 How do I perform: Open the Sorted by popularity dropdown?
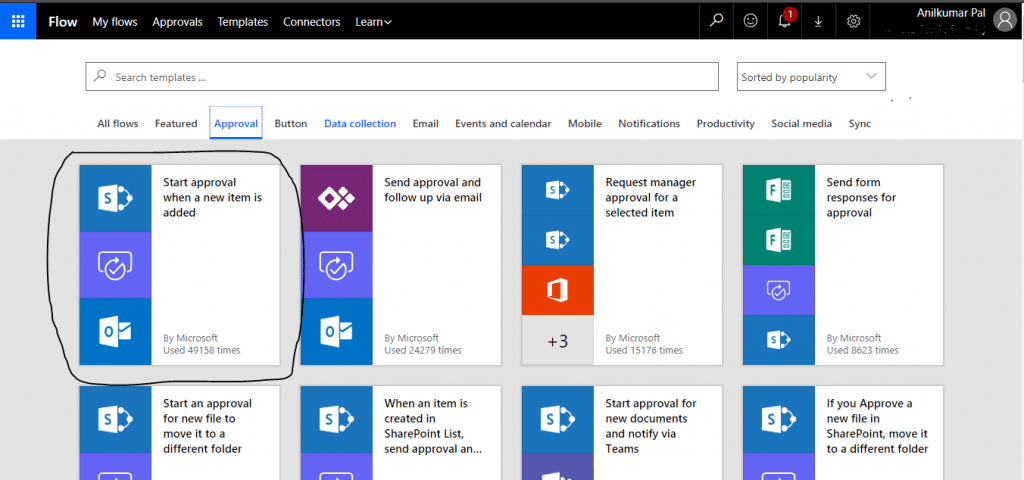point(811,77)
